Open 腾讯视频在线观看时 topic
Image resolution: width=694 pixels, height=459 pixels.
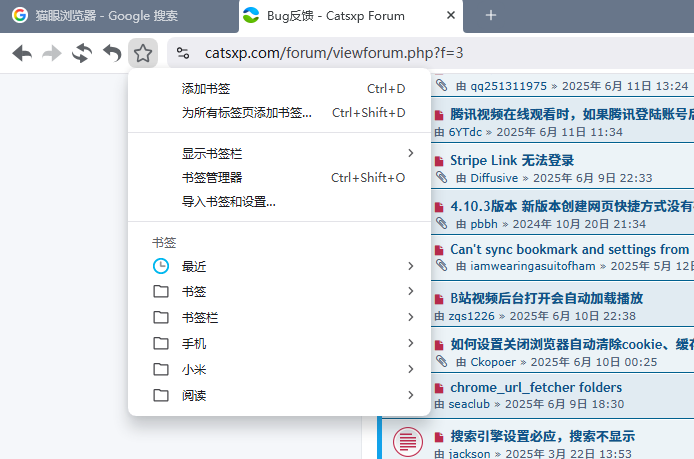[x=572, y=114]
